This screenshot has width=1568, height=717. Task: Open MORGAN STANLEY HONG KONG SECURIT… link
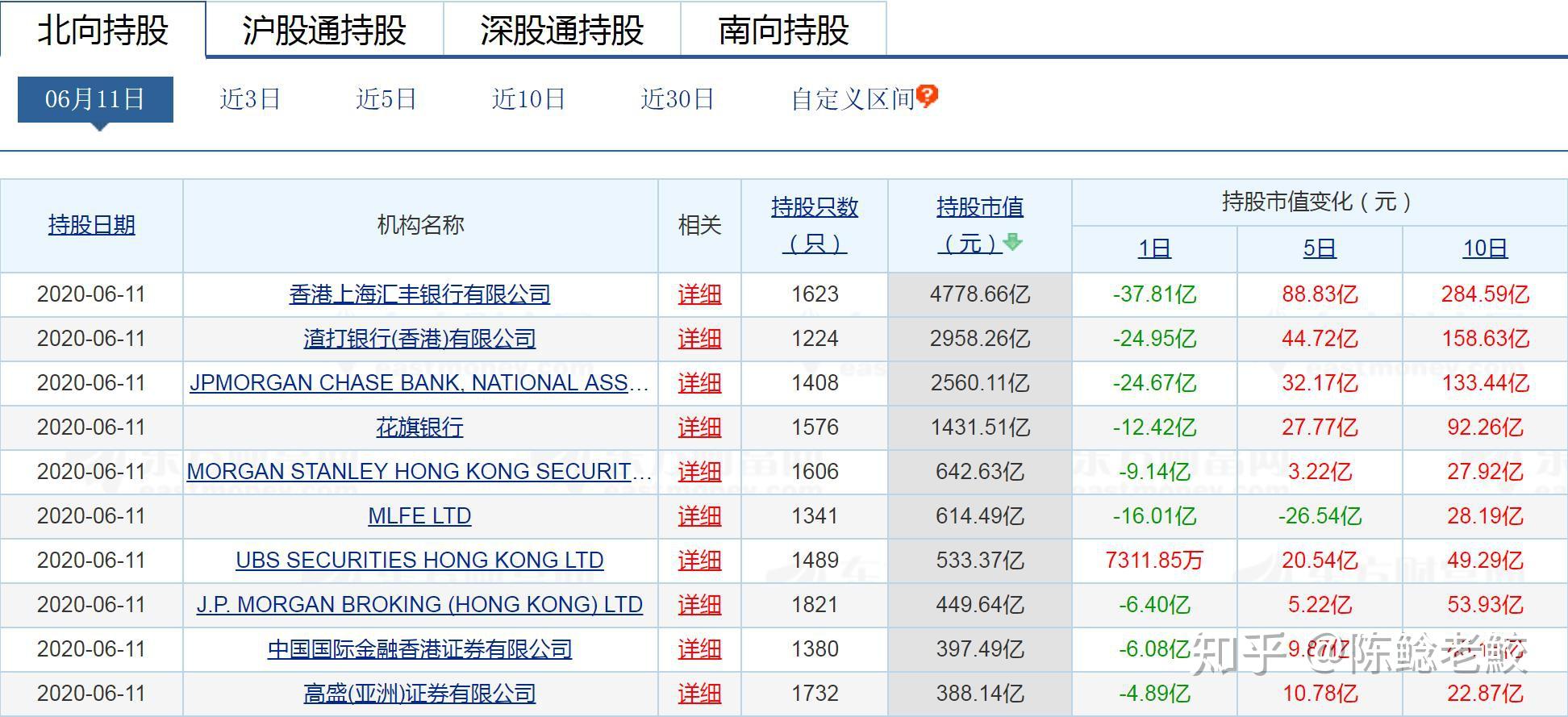[x=419, y=472]
